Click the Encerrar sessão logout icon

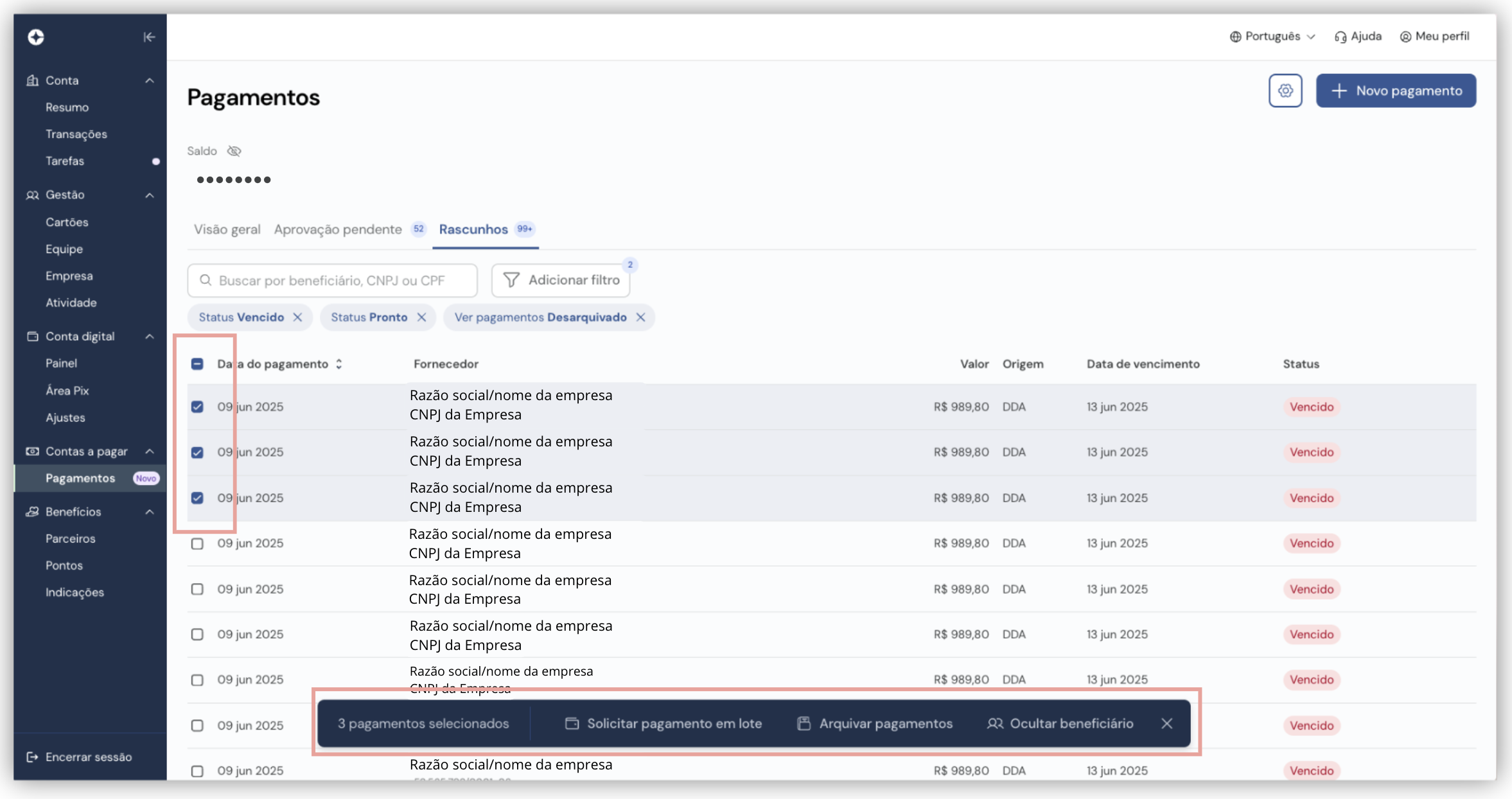(x=32, y=757)
